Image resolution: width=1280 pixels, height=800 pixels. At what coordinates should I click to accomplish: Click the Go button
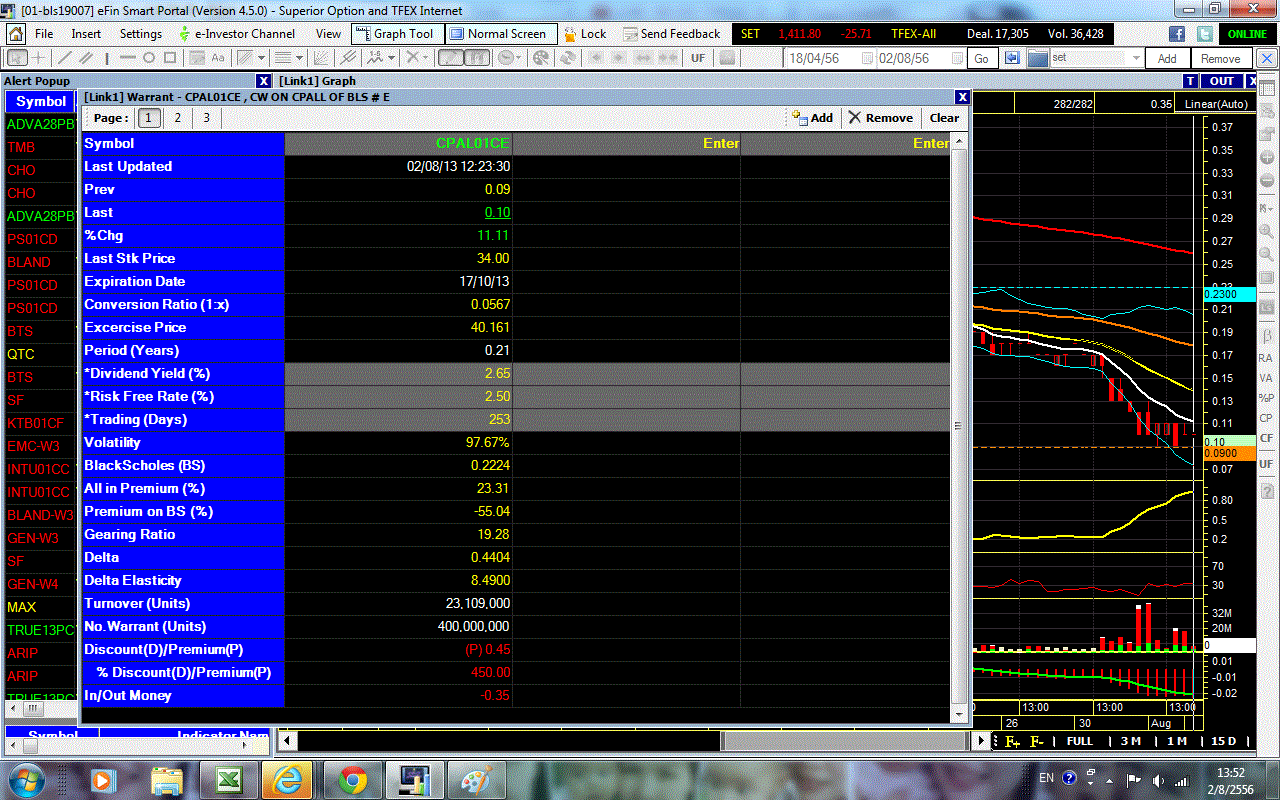981,59
